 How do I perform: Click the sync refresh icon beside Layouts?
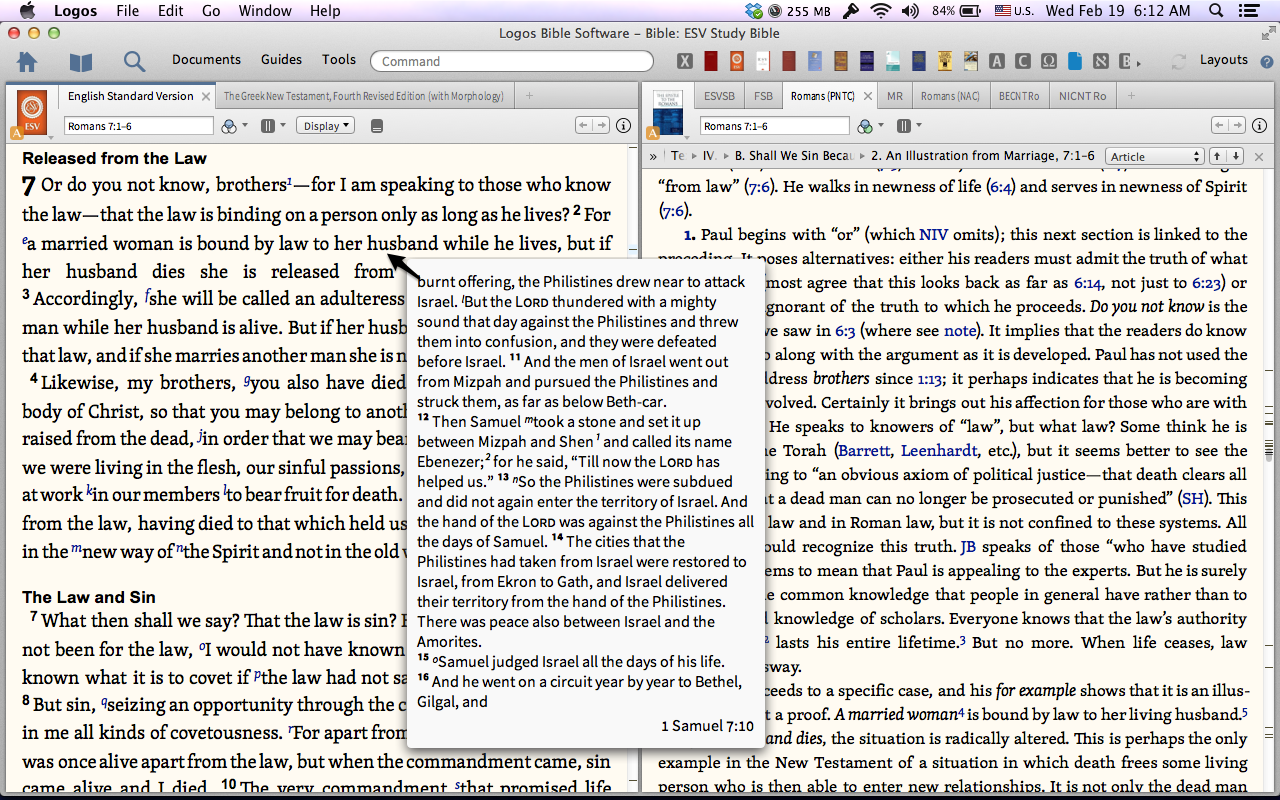click(x=1181, y=61)
